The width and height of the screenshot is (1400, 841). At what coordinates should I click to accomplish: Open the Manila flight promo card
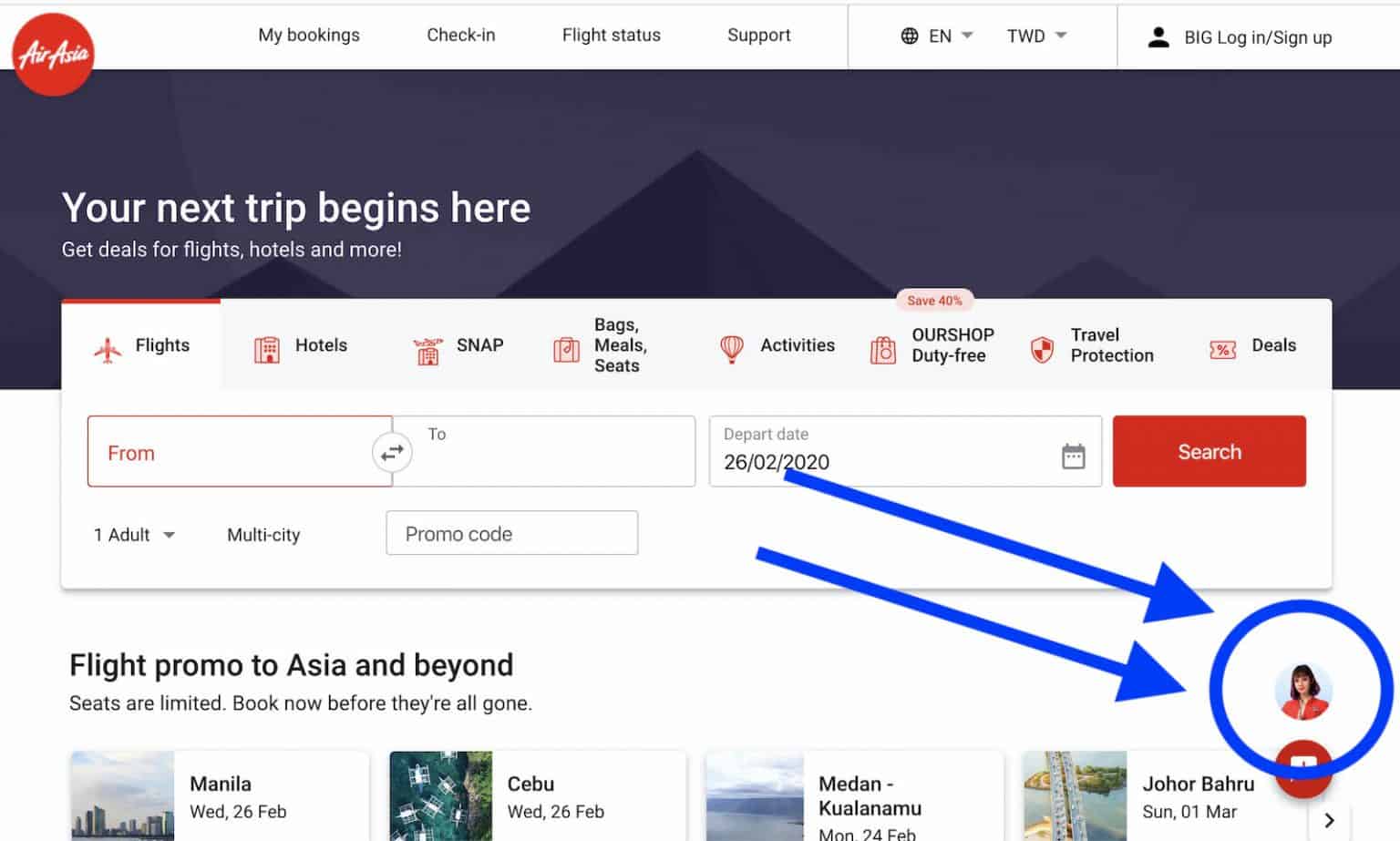coord(220,796)
